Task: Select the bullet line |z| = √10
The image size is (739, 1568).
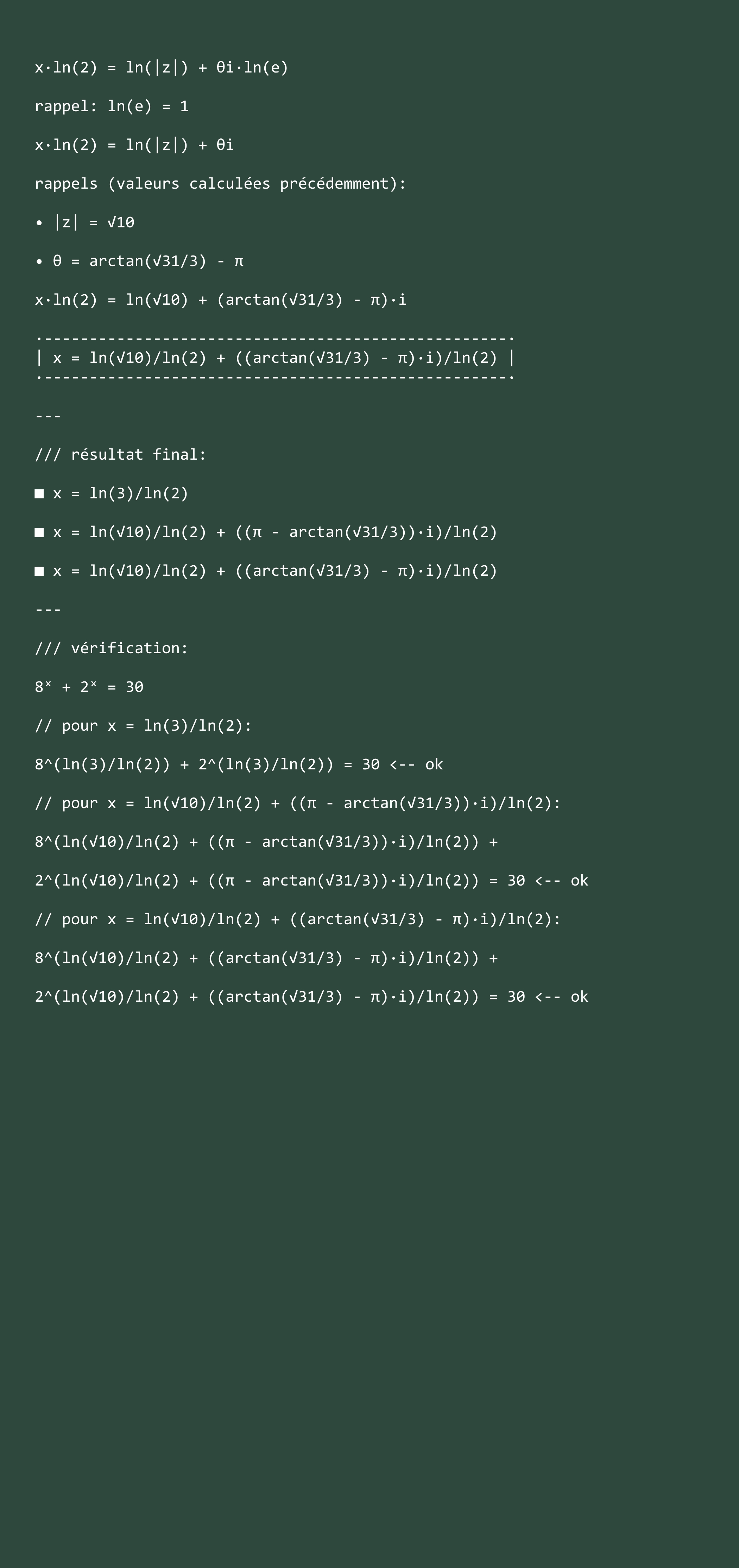Action: coord(84,223)
